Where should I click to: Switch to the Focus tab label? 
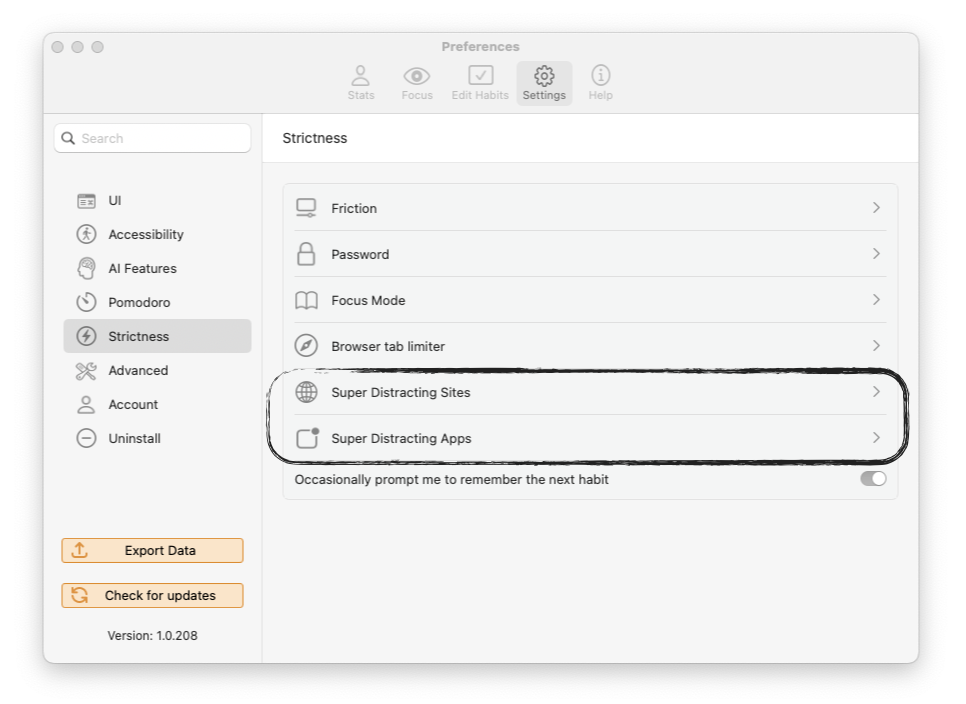point(417,95)
